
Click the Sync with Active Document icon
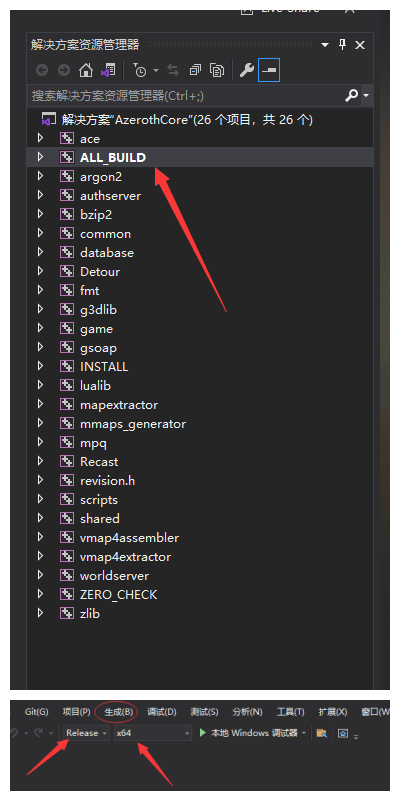click(173, 70)
